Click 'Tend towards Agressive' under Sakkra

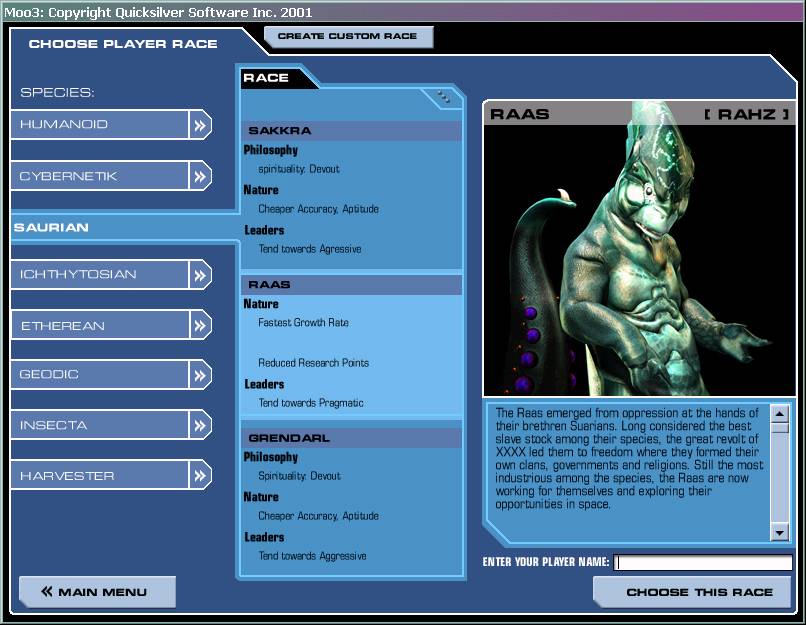[x=310, y=249]
